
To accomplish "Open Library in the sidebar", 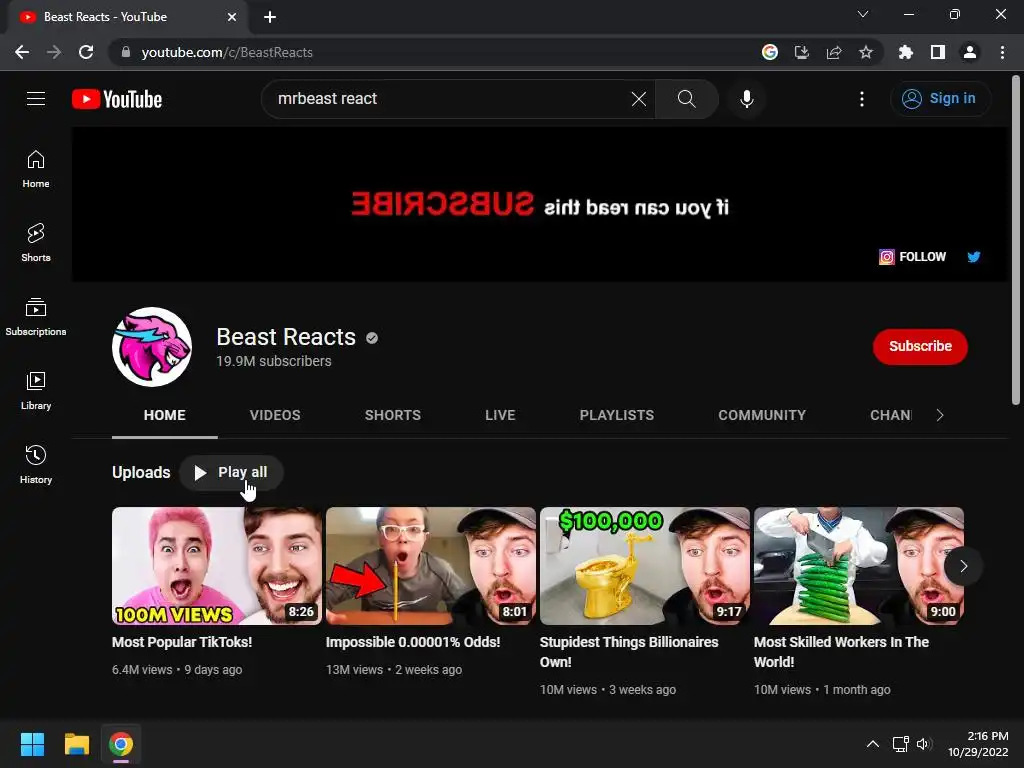I will click(x=36, y=391).
